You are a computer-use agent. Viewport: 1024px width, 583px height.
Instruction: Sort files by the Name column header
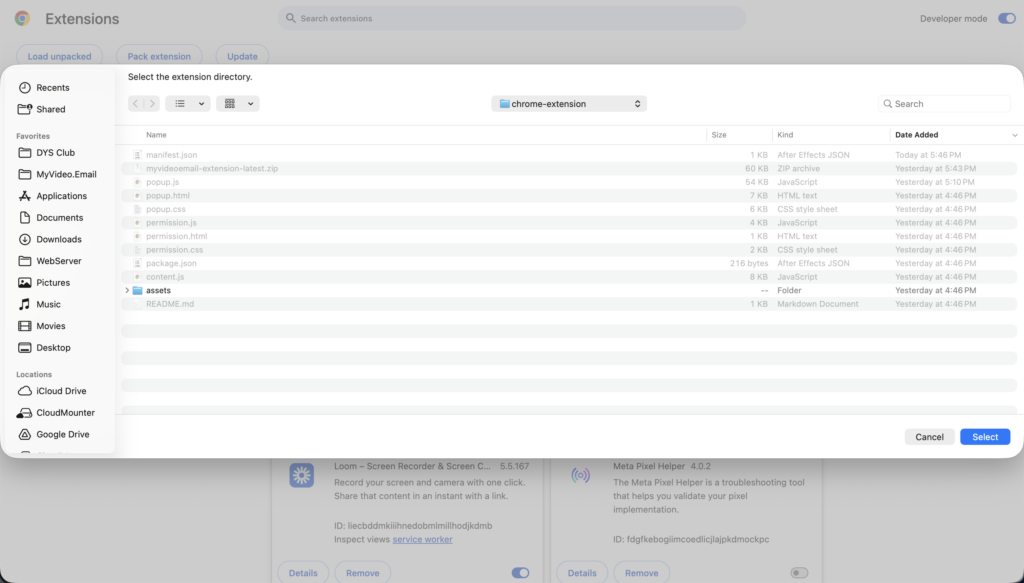coord(156,135)
